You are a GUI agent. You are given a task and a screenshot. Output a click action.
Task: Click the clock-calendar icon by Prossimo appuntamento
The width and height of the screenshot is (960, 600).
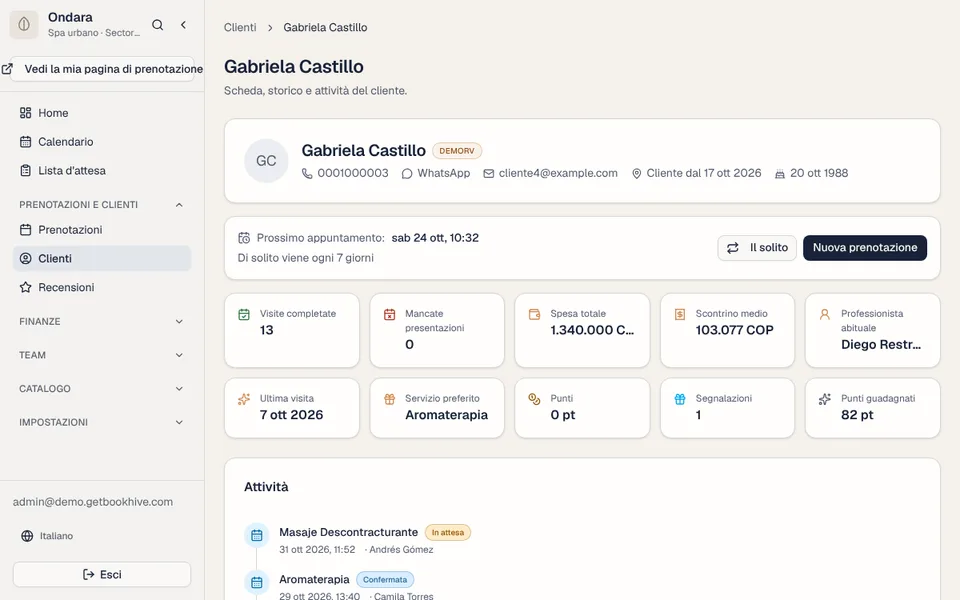tap(244, 238)
